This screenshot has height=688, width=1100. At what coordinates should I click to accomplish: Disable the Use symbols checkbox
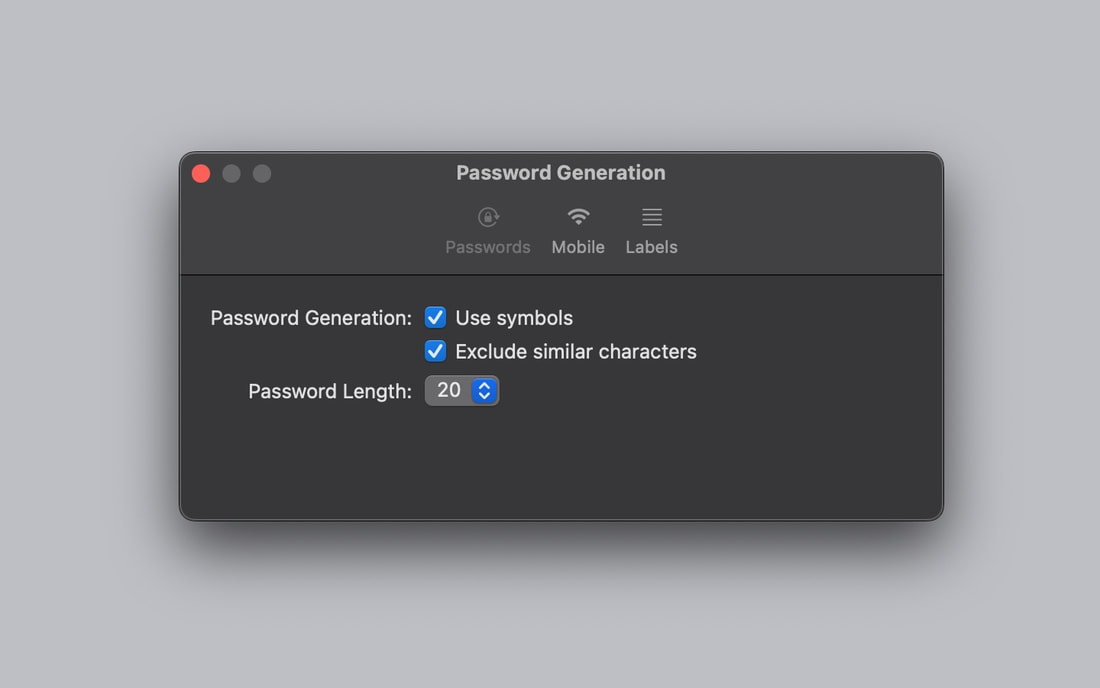click(x=435, y=318)
